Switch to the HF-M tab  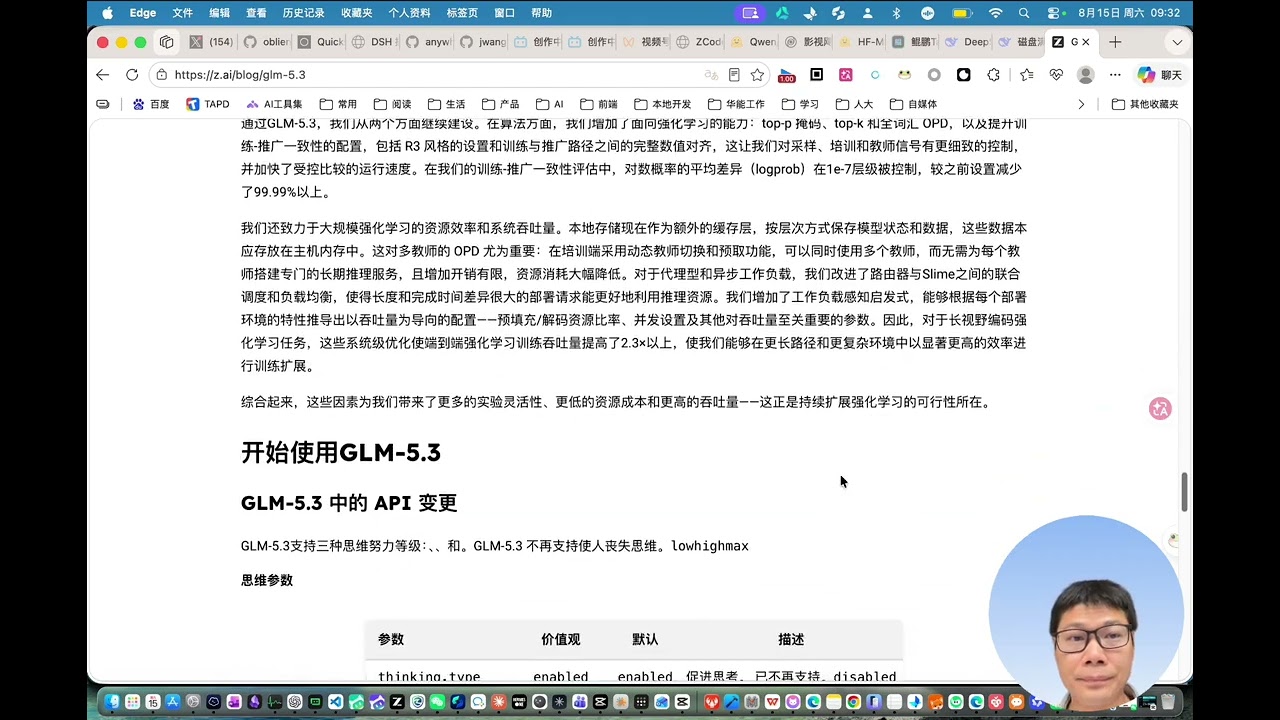click(860, 42)
